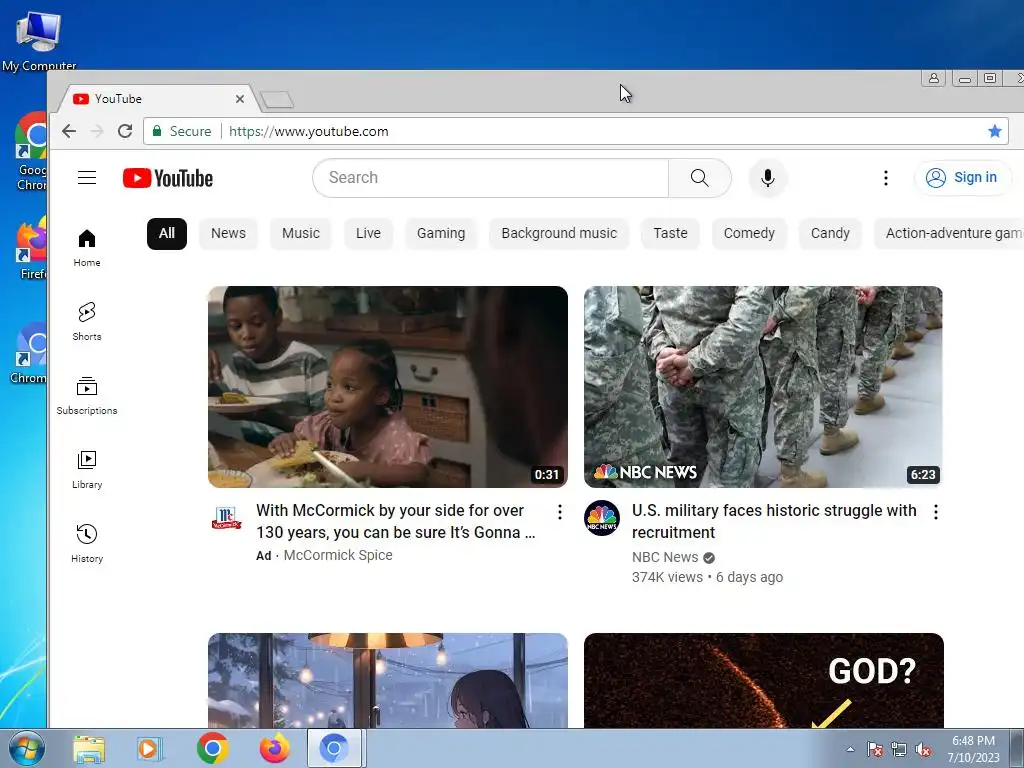Reload the page with refresh icon
The width and height of the screenshot is (1024, 768).
point(125,131)
